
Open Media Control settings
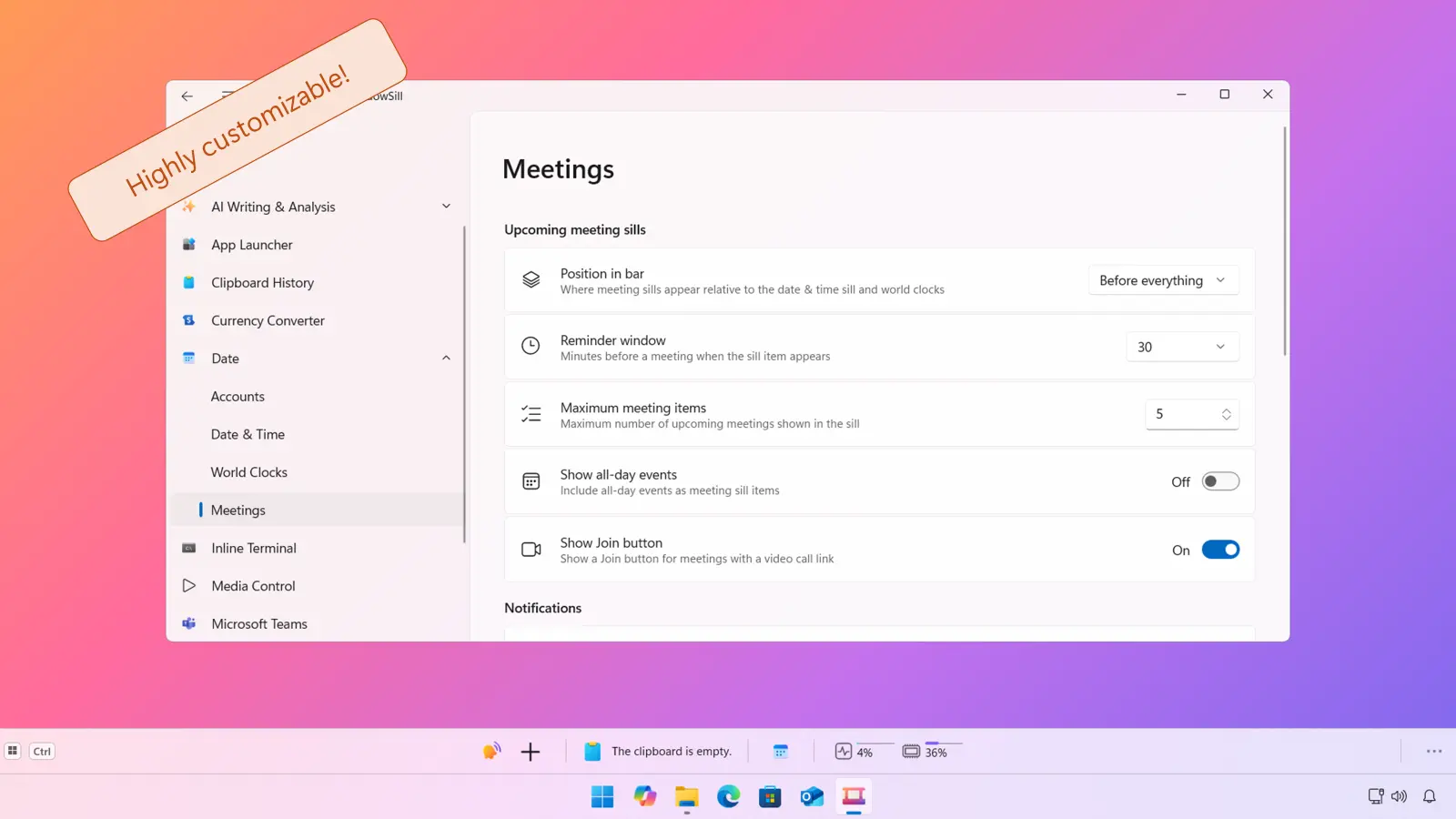(x=317, y=586)
